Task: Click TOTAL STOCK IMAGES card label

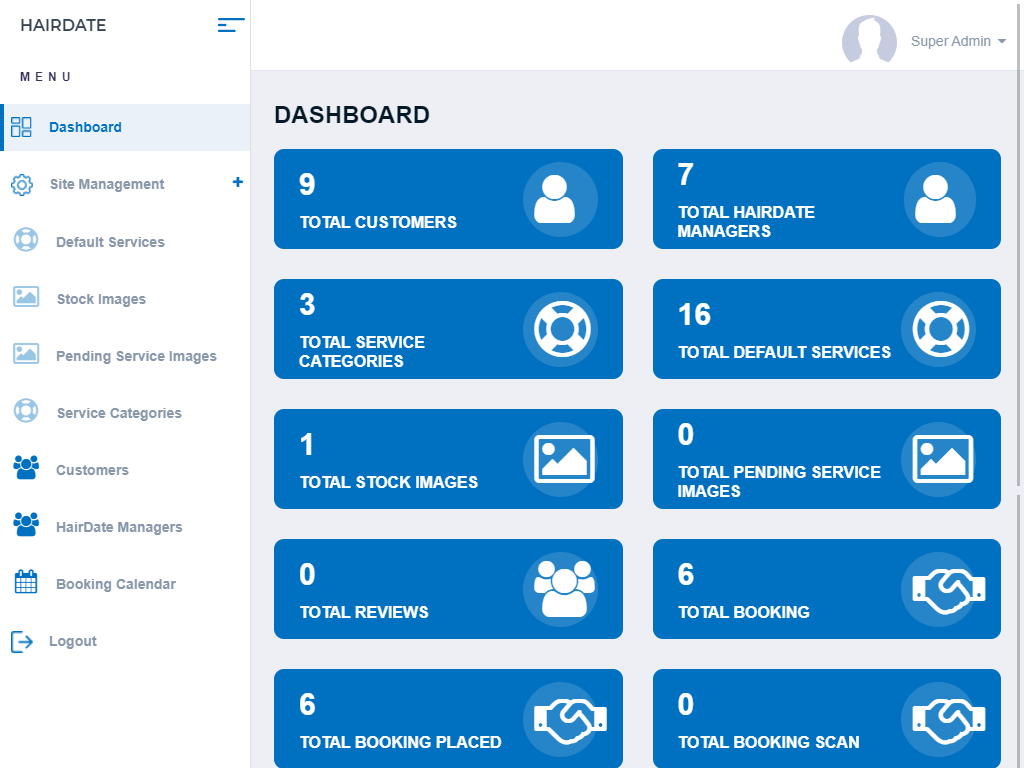Action: pyautogui.click(x=389, y=482)
